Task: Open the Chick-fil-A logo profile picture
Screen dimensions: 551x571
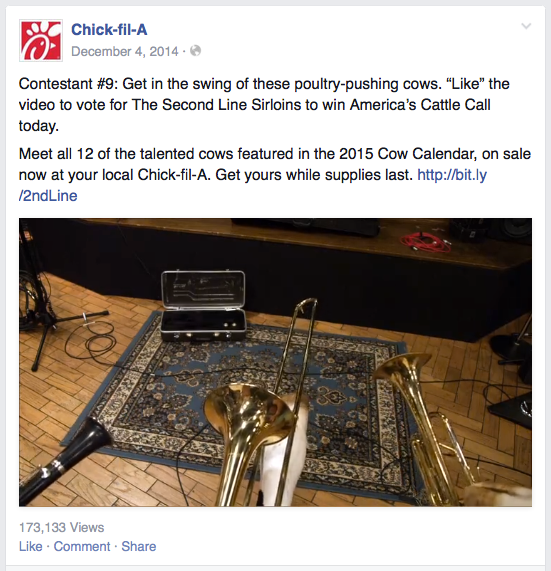Action: [x=41, y=40]
